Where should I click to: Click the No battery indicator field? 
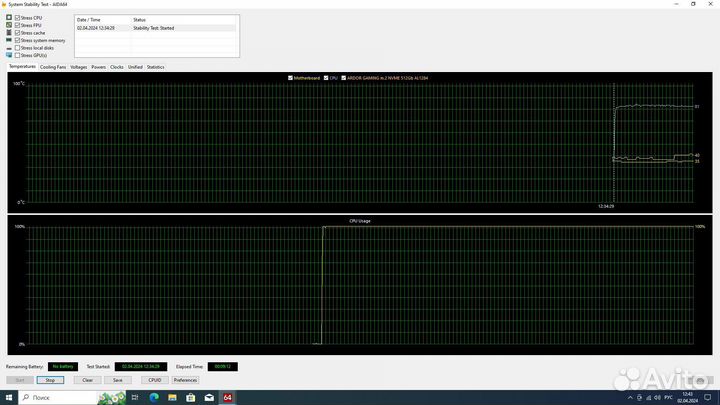coord(63,366)
